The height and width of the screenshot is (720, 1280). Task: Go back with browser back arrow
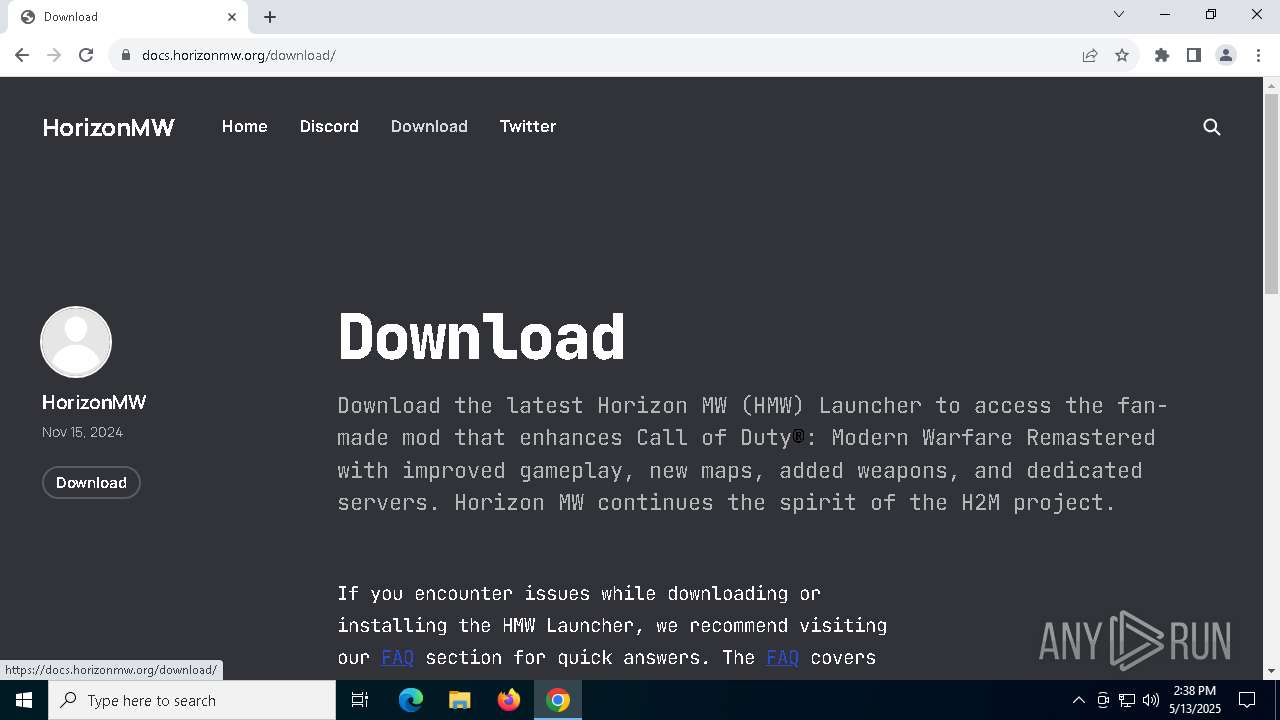[x=22, y=55]
